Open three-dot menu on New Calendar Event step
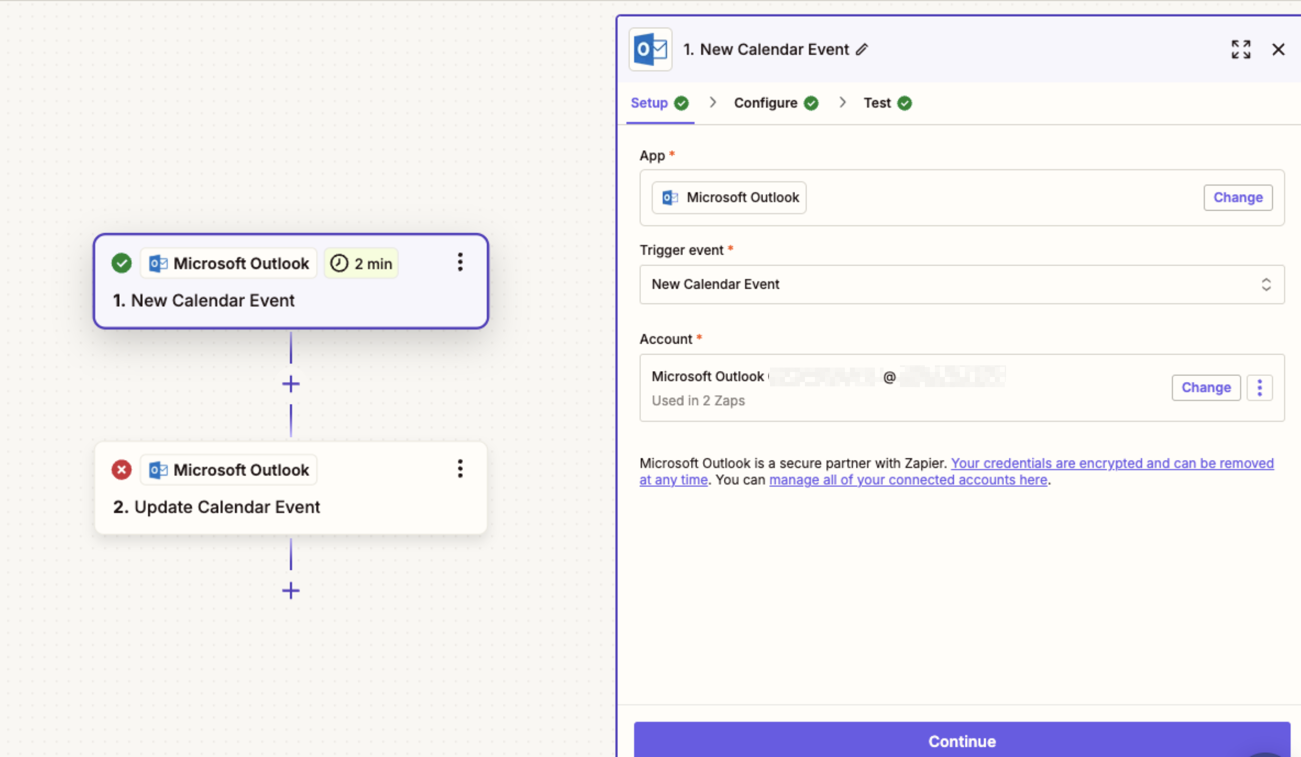 (460, 263)
